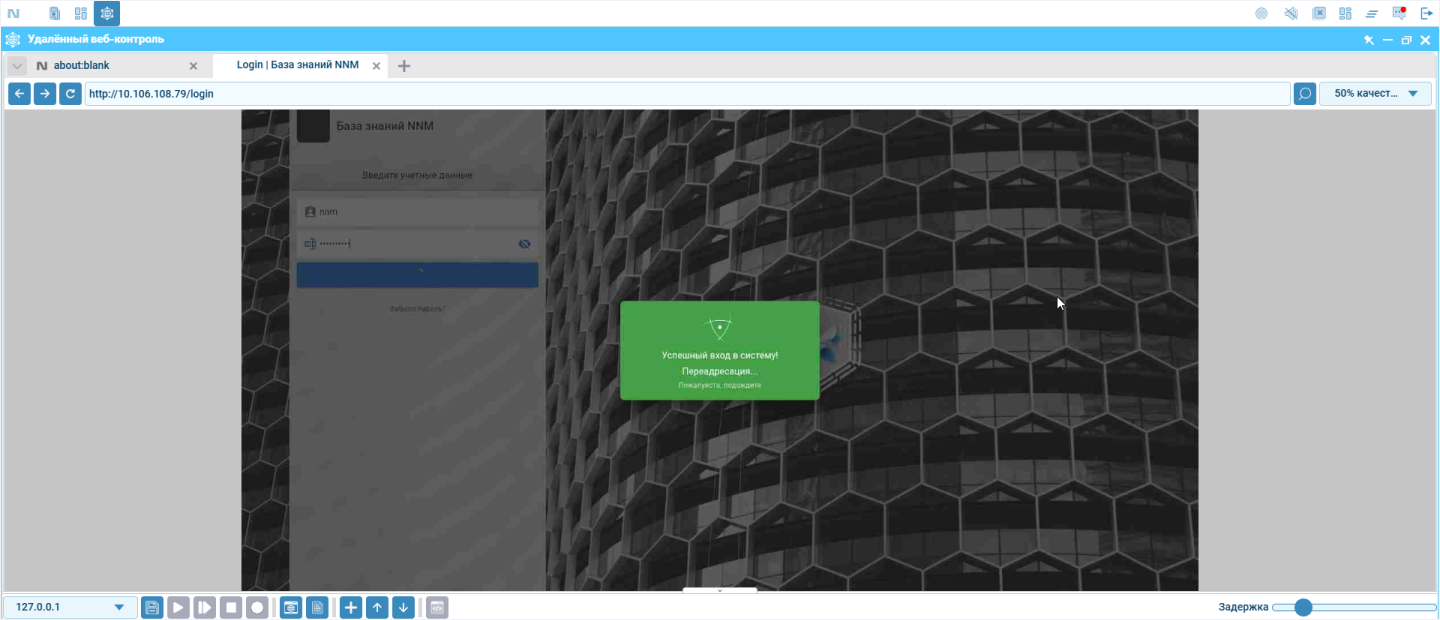Open the notifications chat icon with red dot
Image resolution: width=1440 pixels, height=620 pixels.
(x=1399, y=13)
